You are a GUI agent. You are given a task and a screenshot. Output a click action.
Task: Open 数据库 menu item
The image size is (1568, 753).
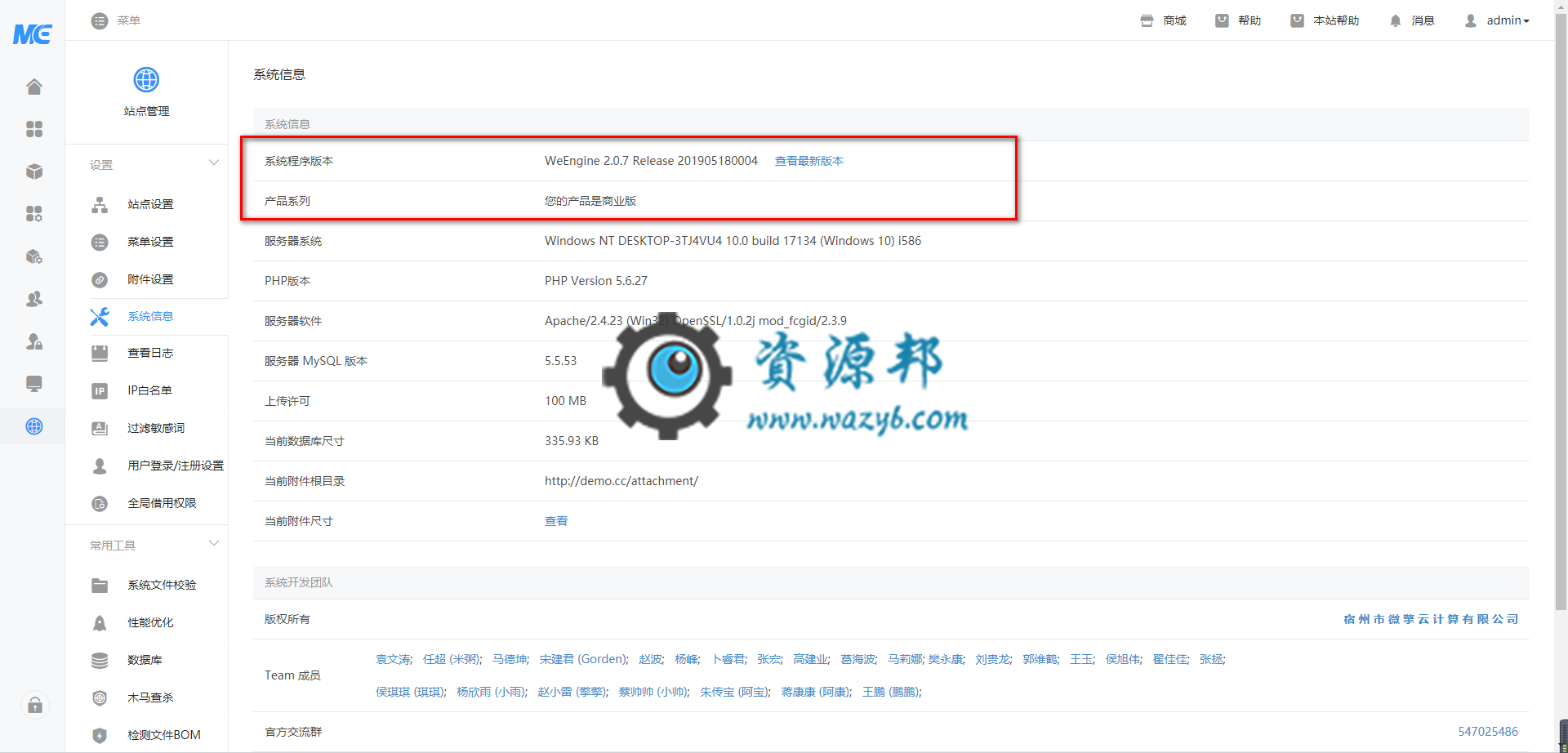tap(145, 660)
